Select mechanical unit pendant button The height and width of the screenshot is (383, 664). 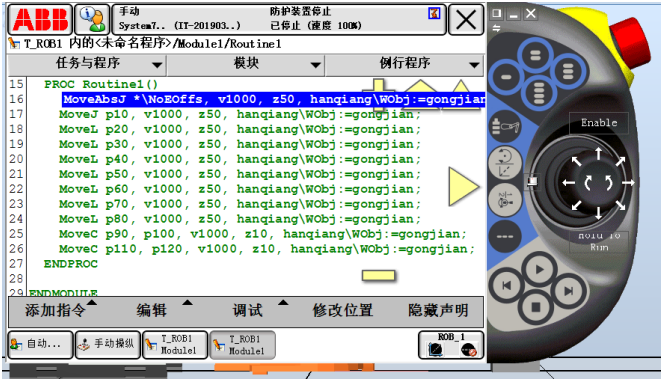point(505,127)
